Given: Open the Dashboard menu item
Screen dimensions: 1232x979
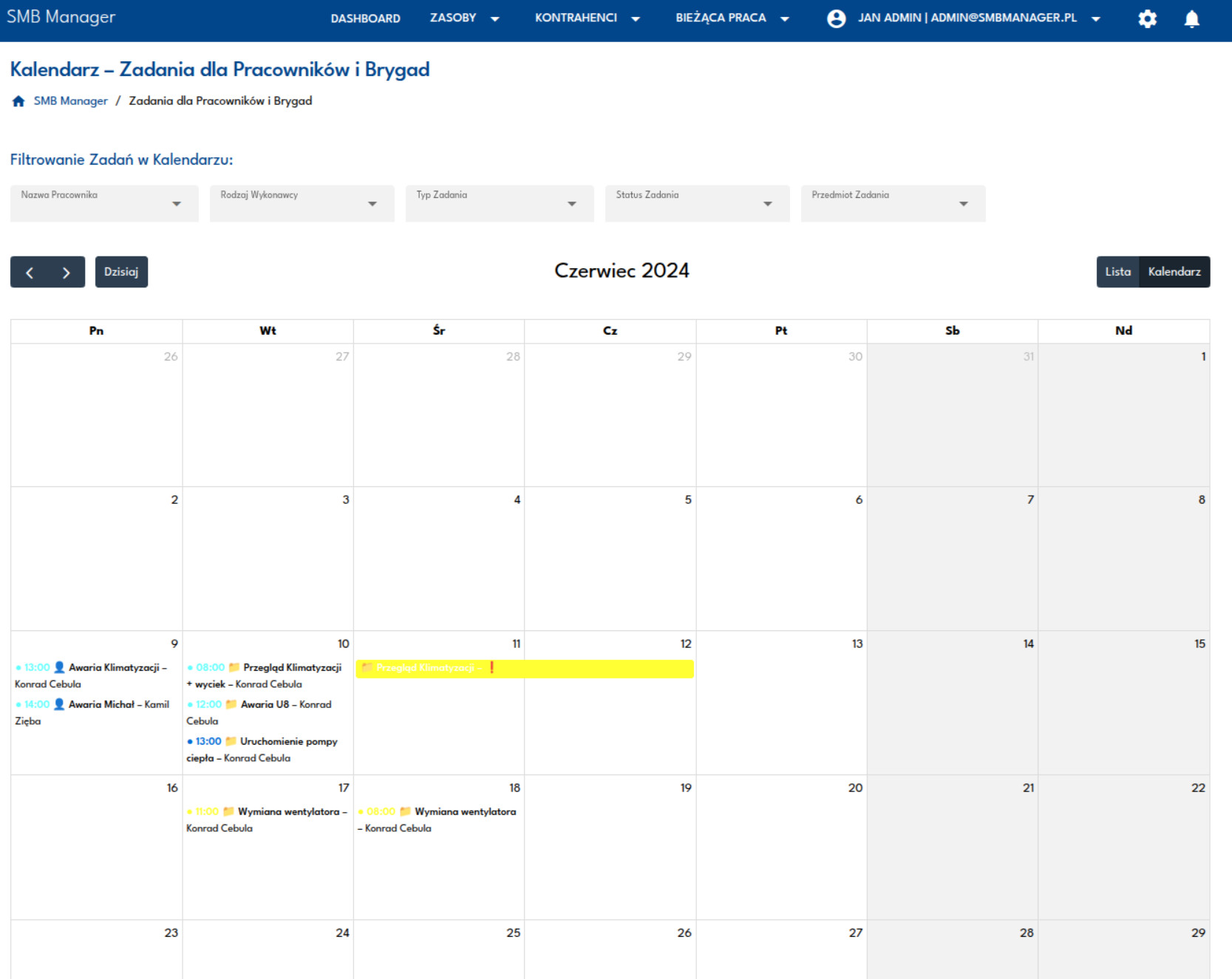Looking at the screenshot, I should point(365,18).
